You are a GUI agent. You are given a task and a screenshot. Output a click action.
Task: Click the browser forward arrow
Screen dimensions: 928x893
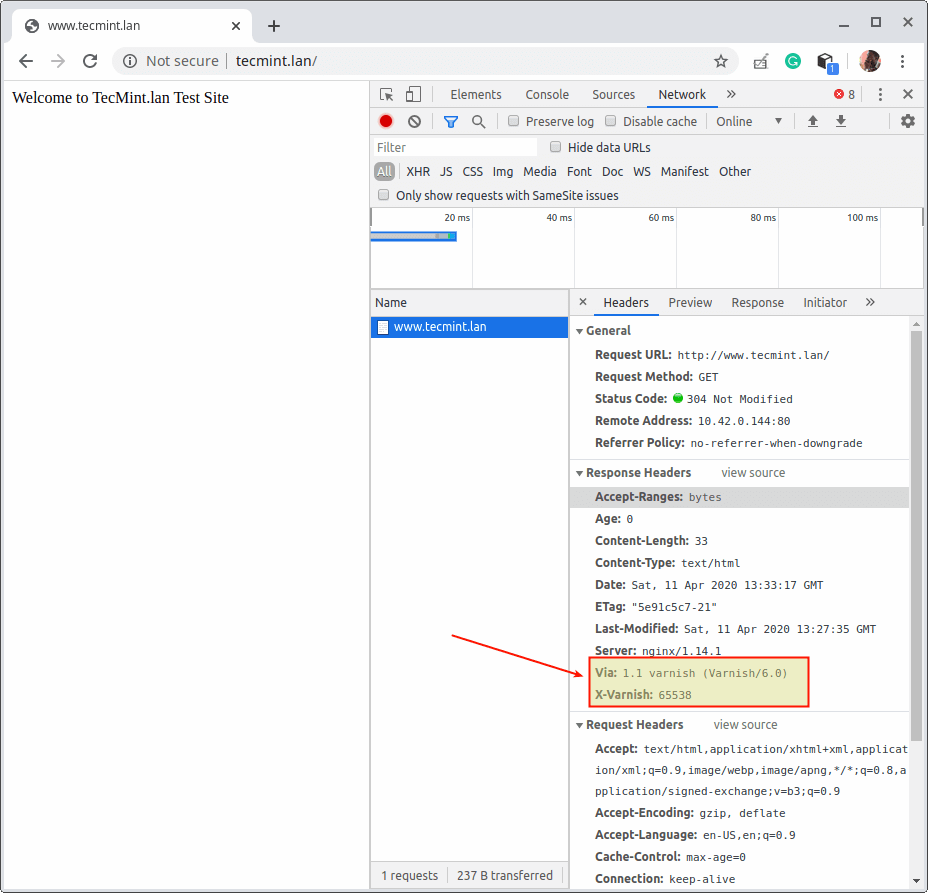(58, 61)
